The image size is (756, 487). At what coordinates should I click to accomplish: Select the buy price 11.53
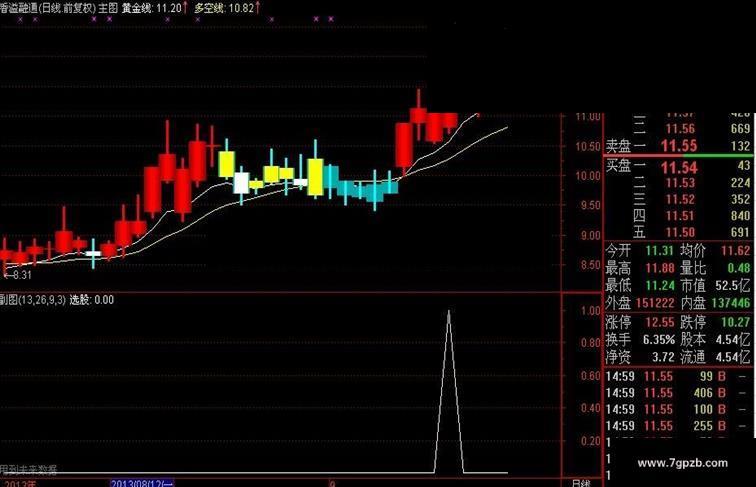point(680,183)
